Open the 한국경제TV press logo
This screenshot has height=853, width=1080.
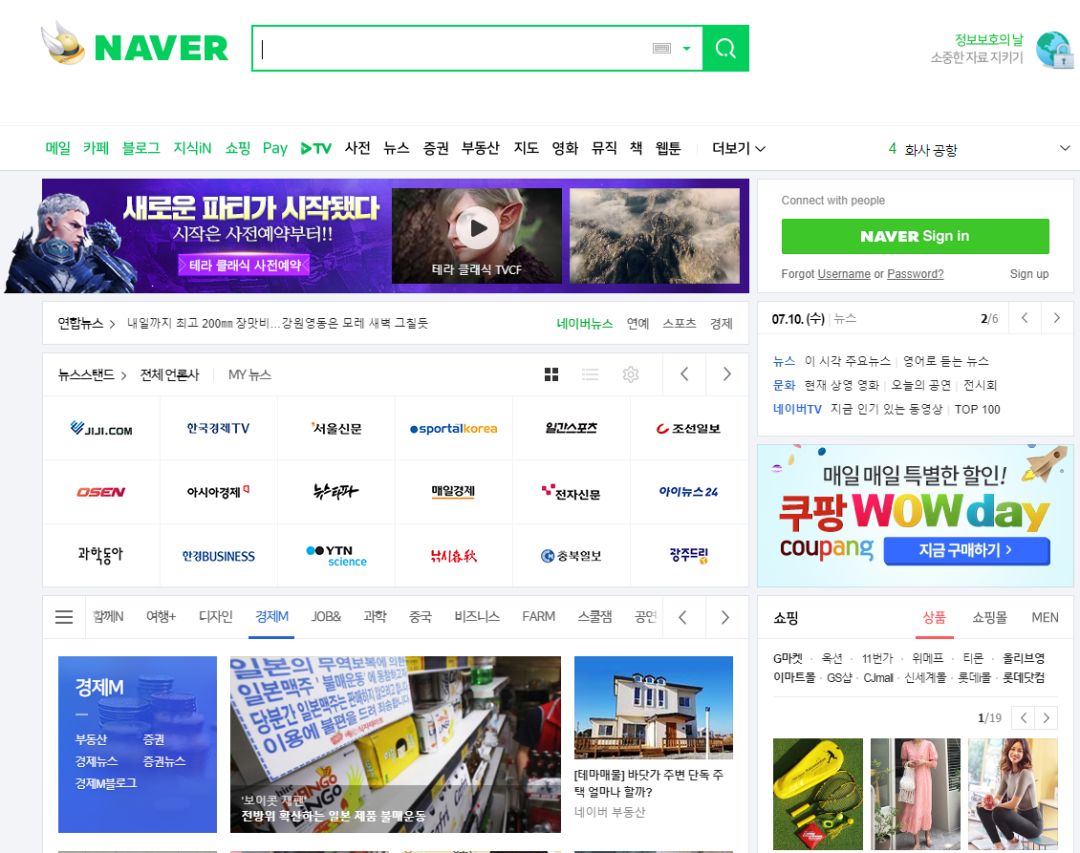(x=218, y=429)
